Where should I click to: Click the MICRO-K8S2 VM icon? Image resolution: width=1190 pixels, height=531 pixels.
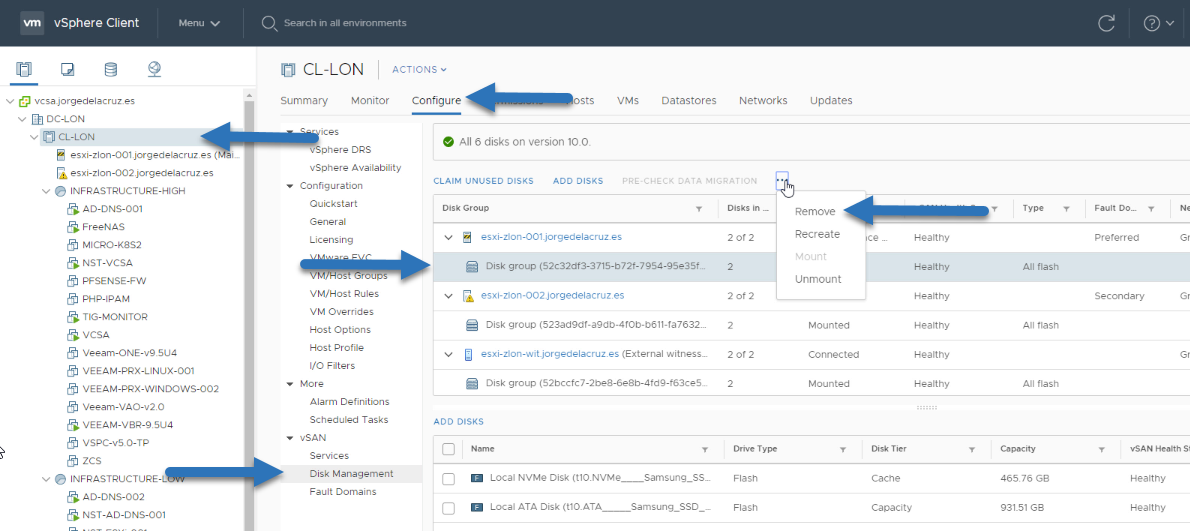74,245
